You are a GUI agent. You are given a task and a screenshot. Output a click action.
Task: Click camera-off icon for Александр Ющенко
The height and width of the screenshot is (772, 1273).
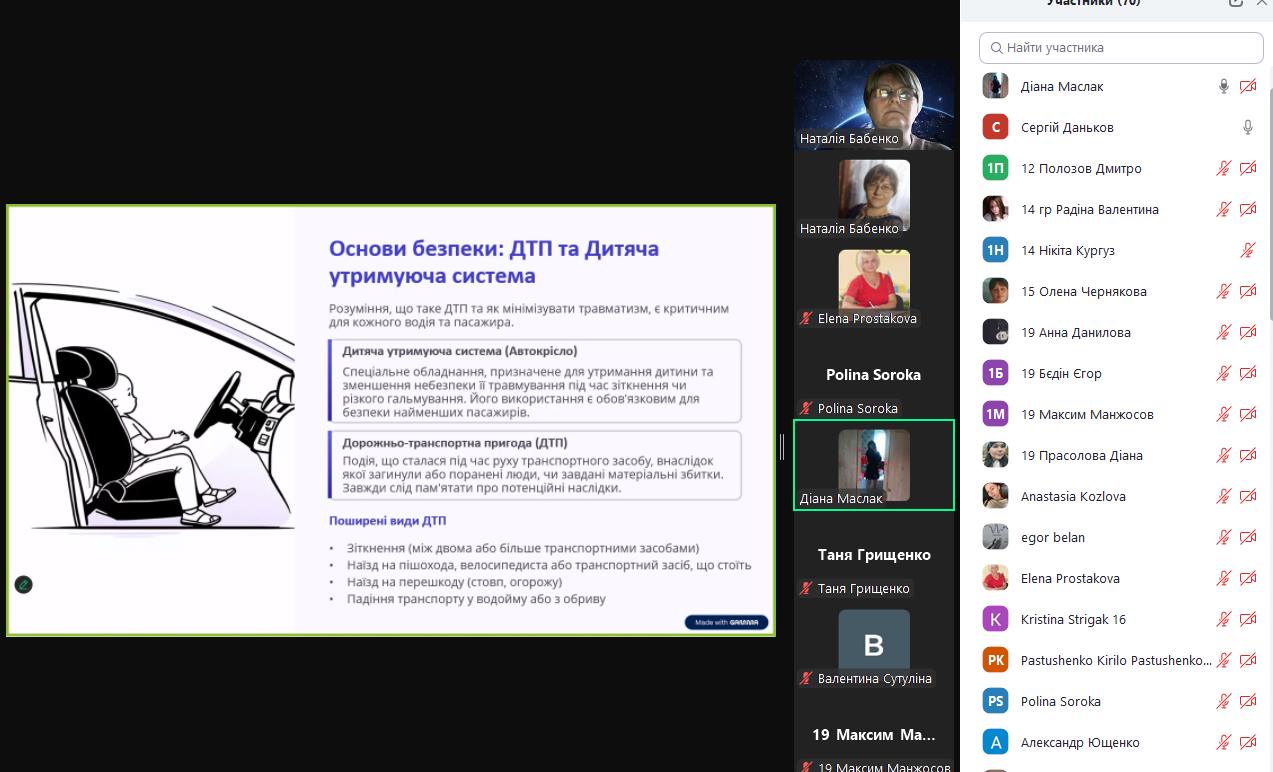[x=1247, y=743]
